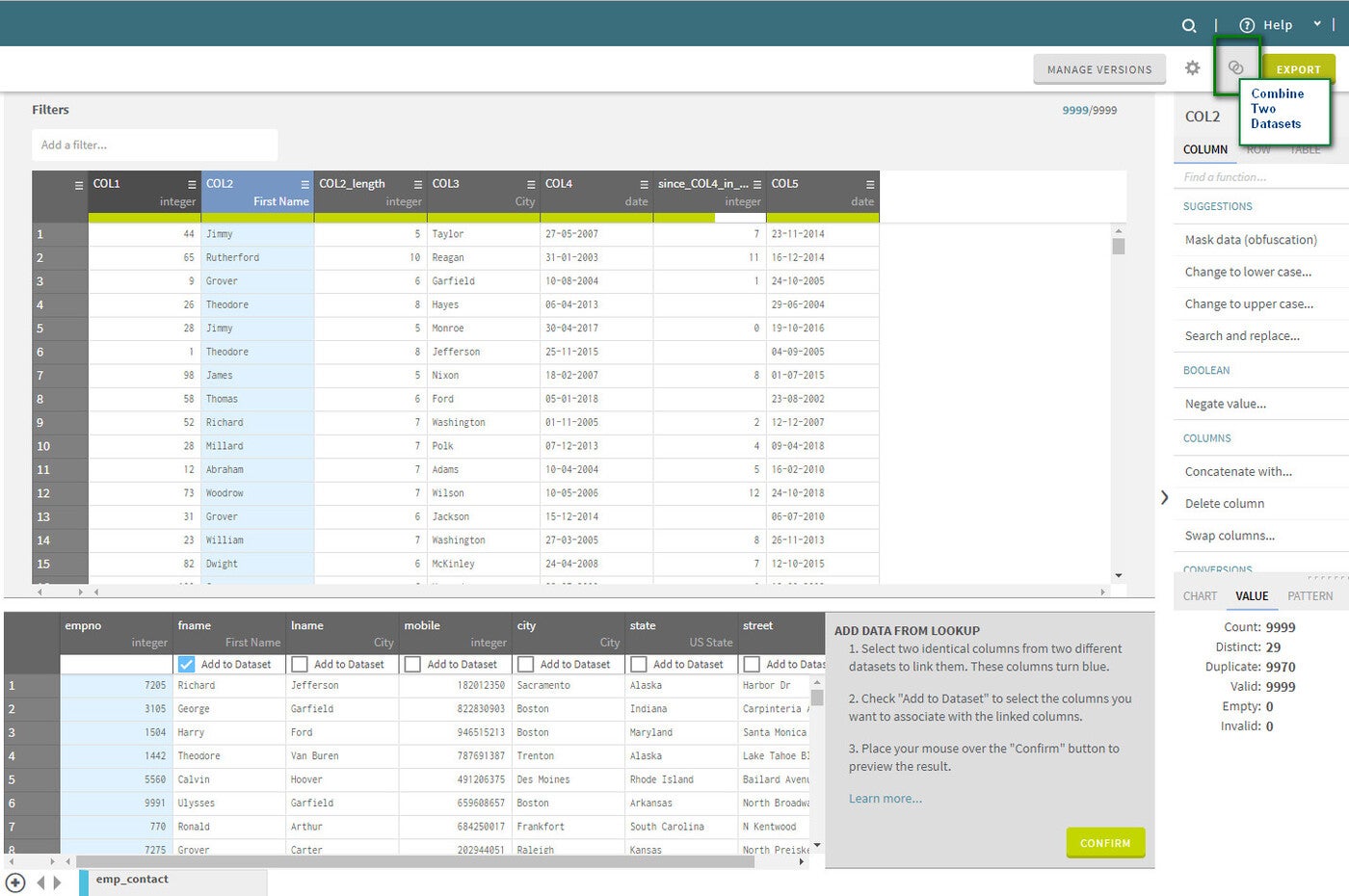
Task: Switch to the CHART tab
Action: point(1200,596)
